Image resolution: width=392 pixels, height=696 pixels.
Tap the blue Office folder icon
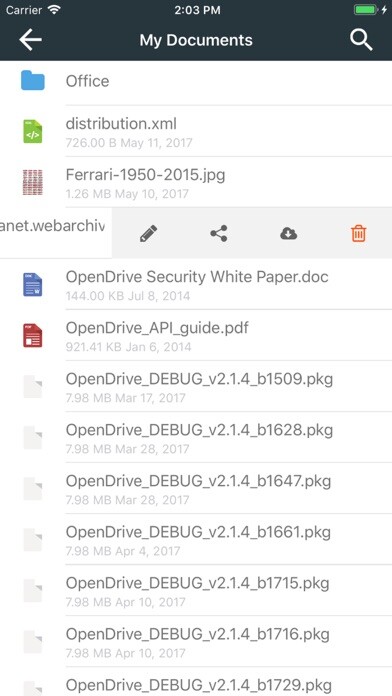point(33,81)
